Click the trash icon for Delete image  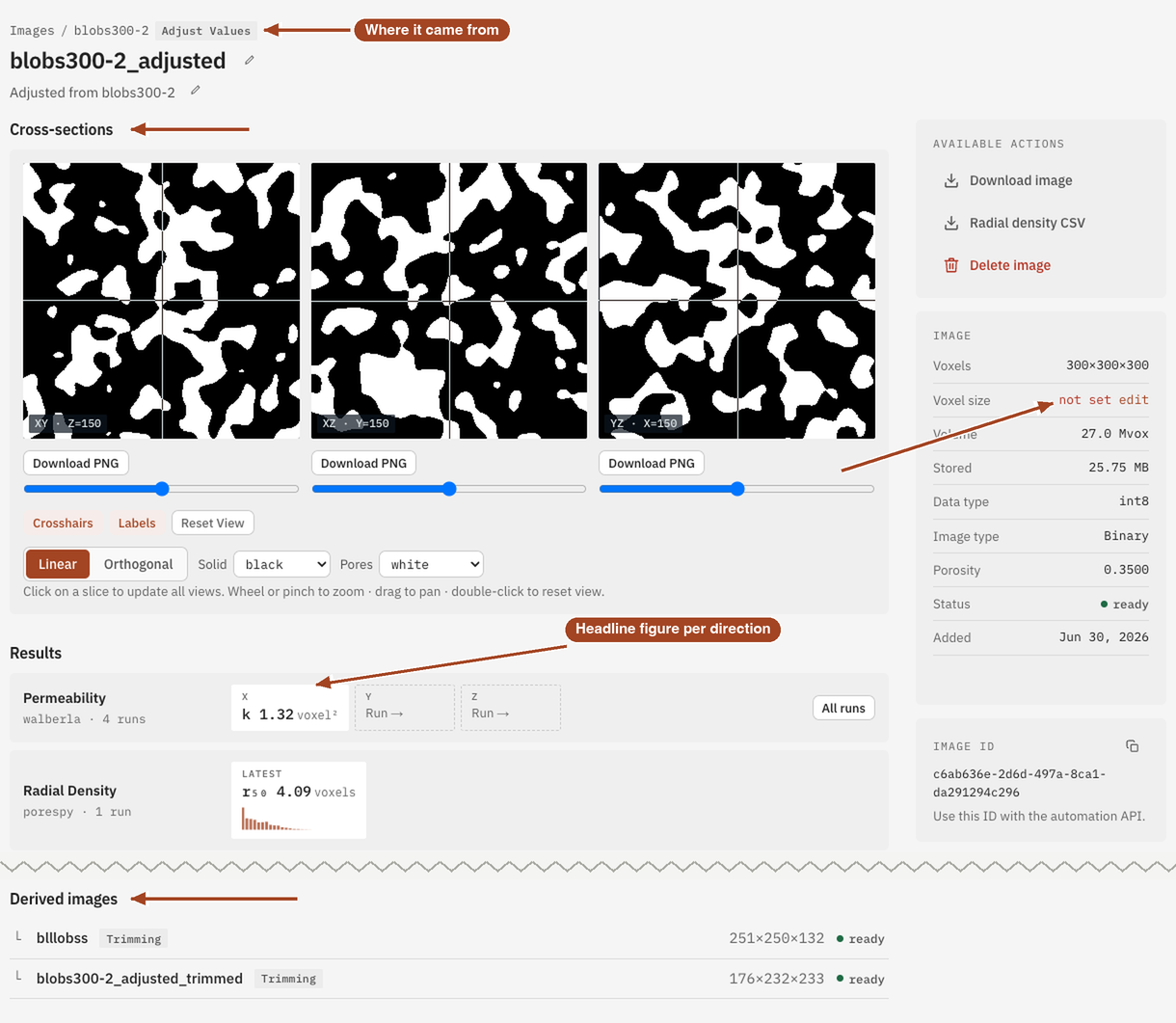tap(951, 265)
